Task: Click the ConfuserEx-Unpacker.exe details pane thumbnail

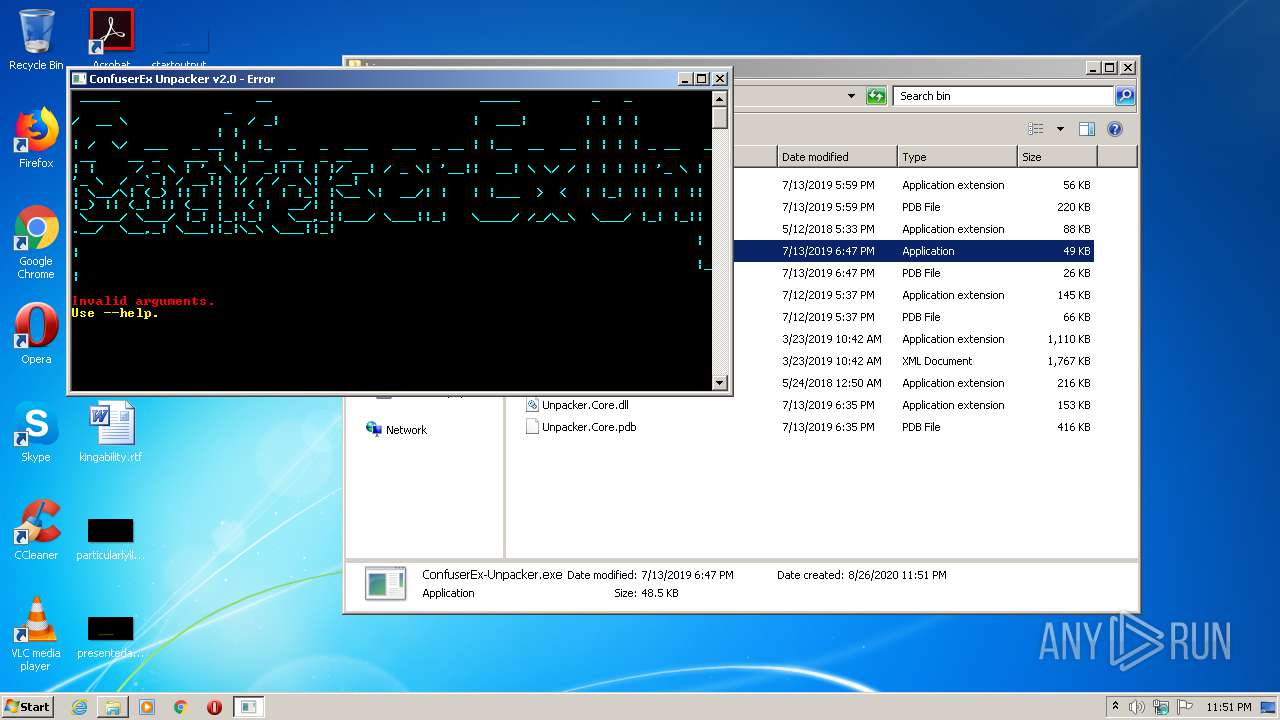Action: pos(385,583)
